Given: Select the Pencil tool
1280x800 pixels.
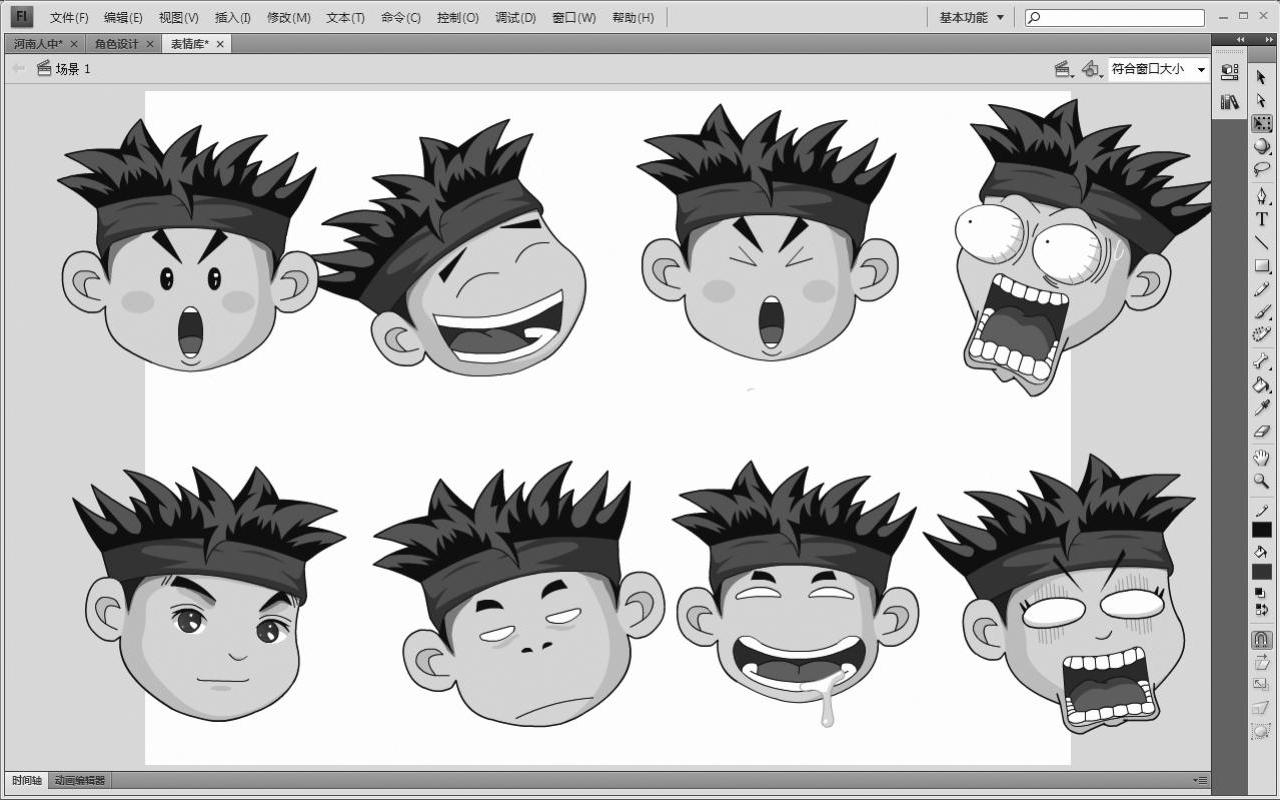Looking at the screenshot, I should tap(1261, 289).
